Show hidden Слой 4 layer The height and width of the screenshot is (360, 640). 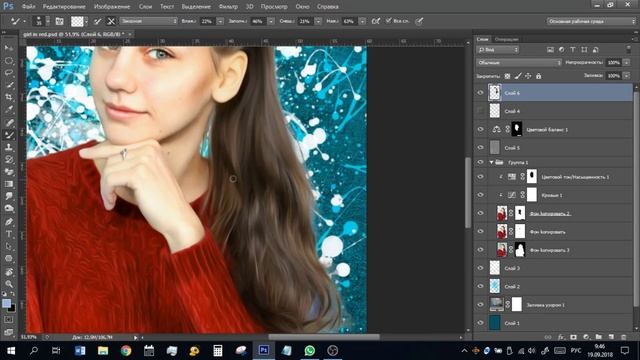click(480, 111)
